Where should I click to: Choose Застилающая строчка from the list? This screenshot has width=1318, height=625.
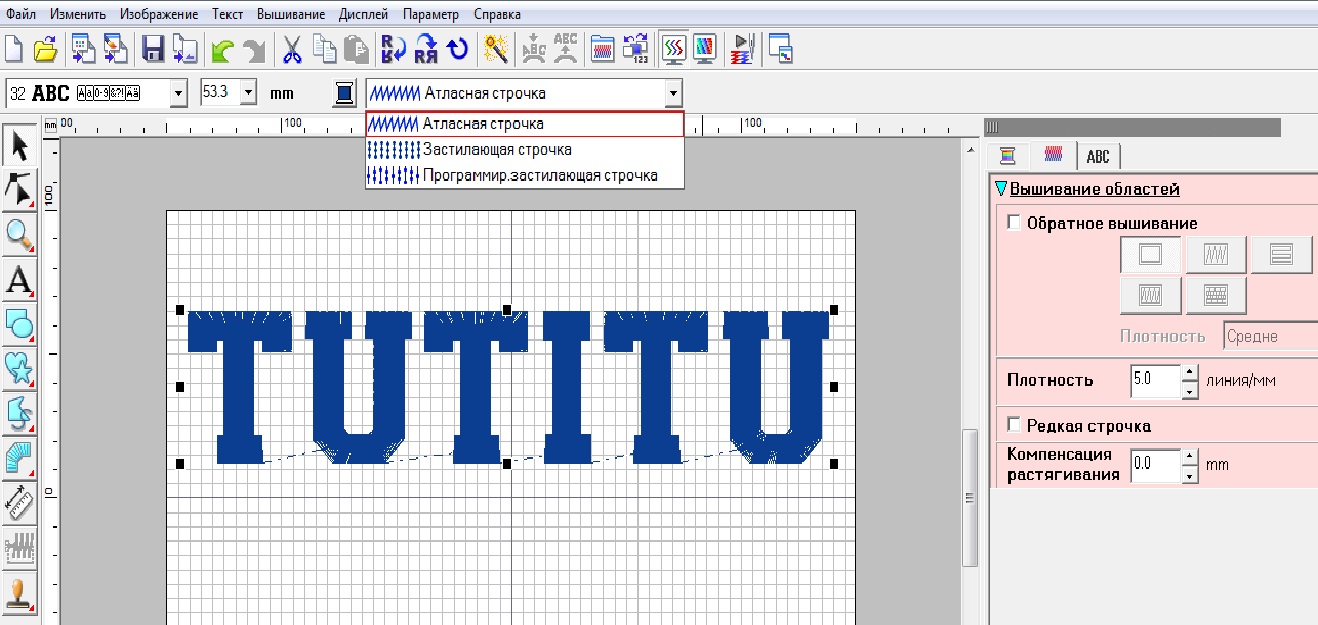tap(497, 150)
